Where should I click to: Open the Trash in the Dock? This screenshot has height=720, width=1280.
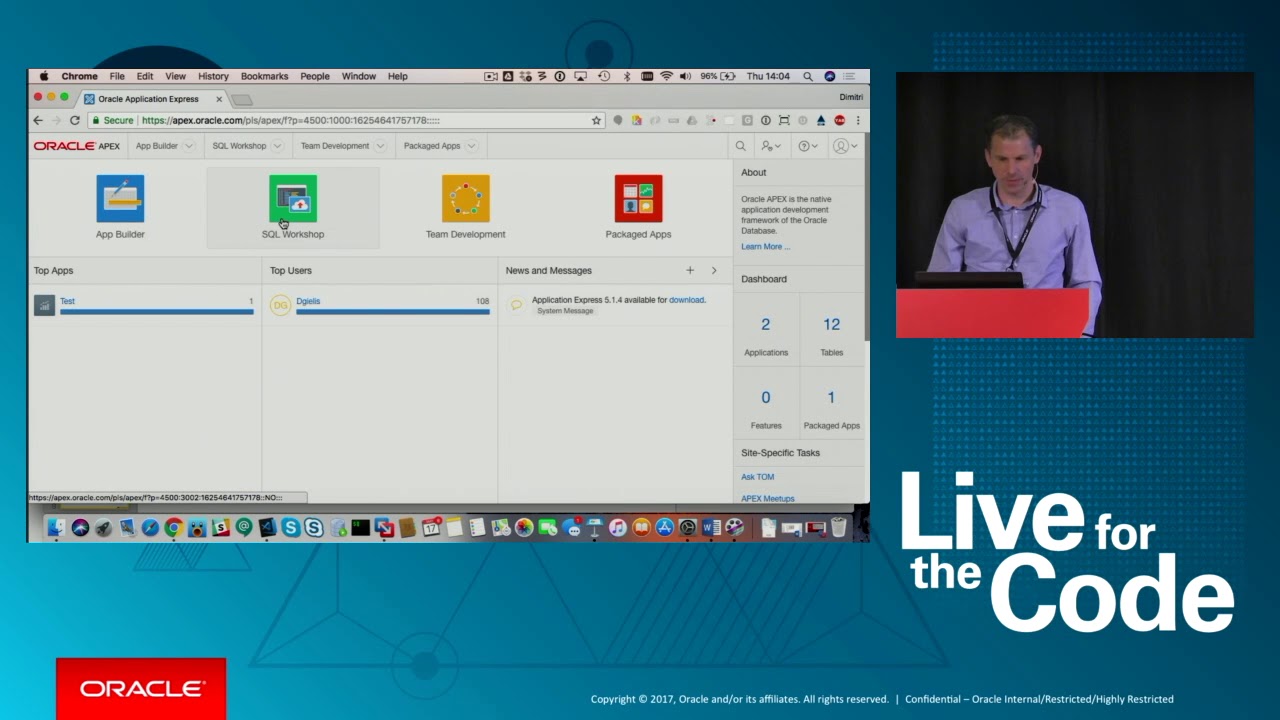tap(838, 528)
